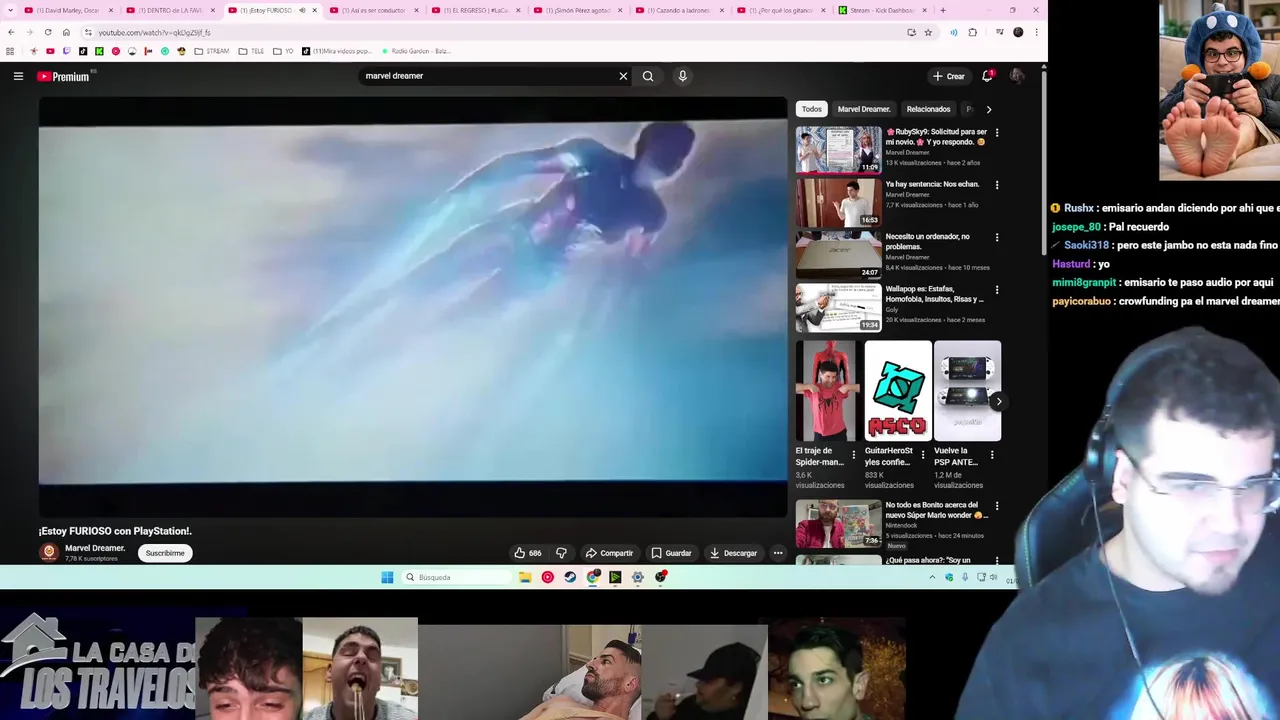Open 'Wallapop es: Estafas, Homofobia' video thumbnail
This screenshot has height=720, width=1280.
coord(838,307)
